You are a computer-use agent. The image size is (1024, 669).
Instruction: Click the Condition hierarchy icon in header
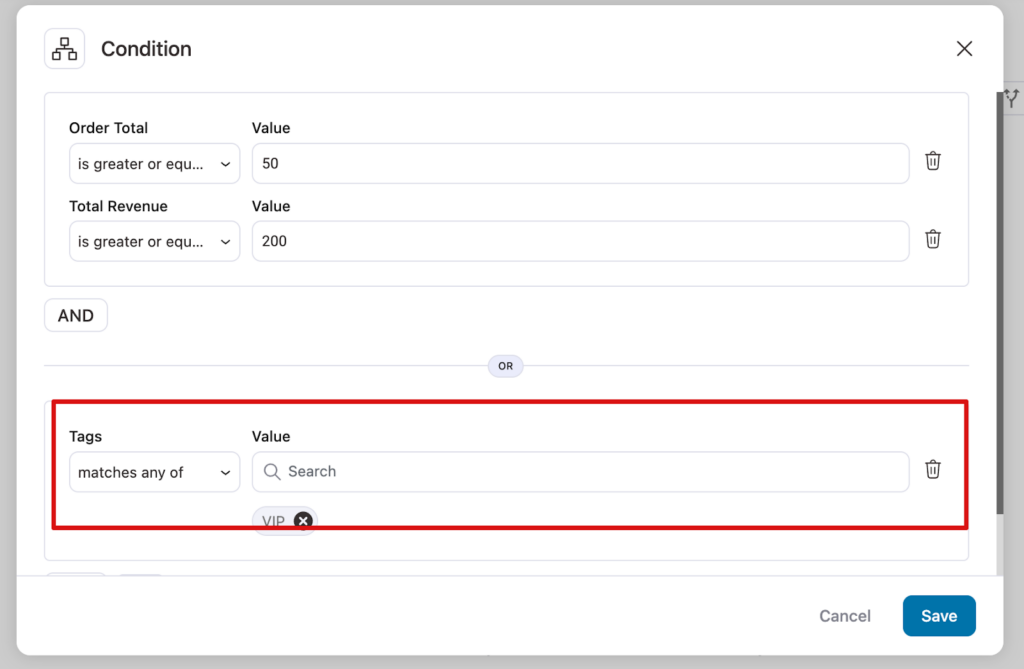[64, 49]
